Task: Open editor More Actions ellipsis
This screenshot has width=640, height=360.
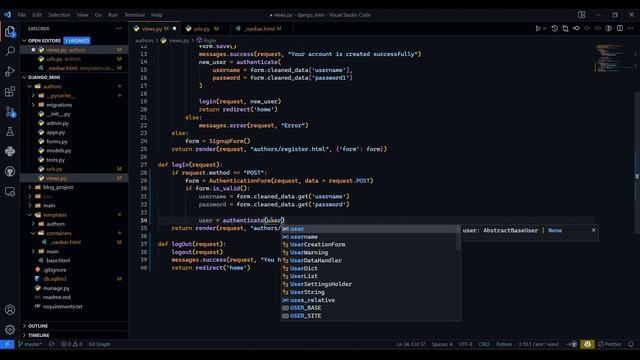Action: coord(631,29)
